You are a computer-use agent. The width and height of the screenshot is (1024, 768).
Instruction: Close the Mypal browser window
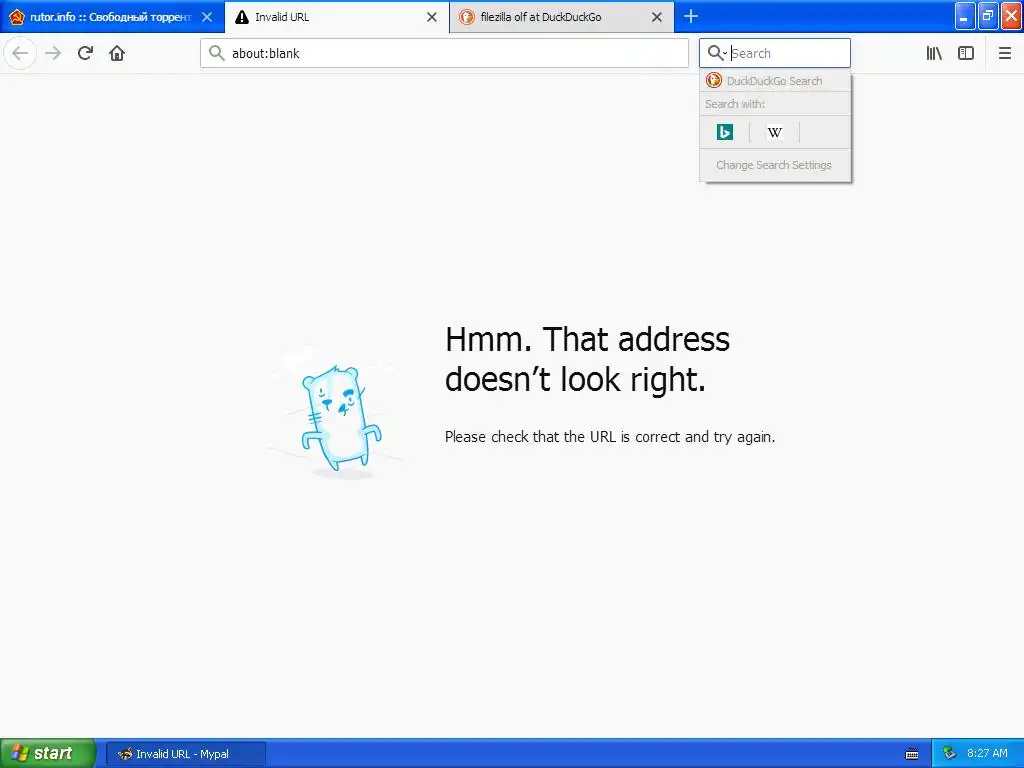1011,16
